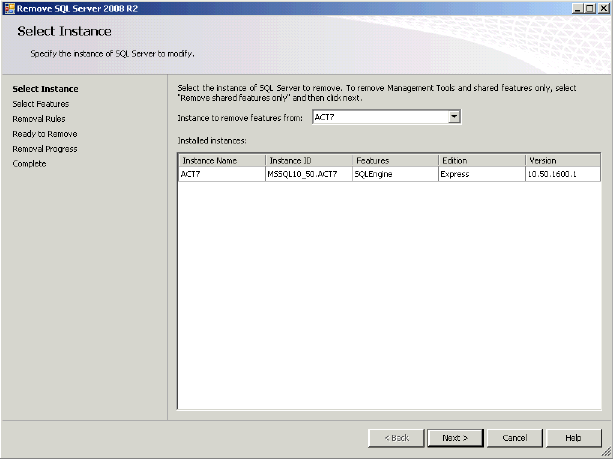Minimize the Remove SQL Server window
The image size is (613, 459).
point(577,8)
